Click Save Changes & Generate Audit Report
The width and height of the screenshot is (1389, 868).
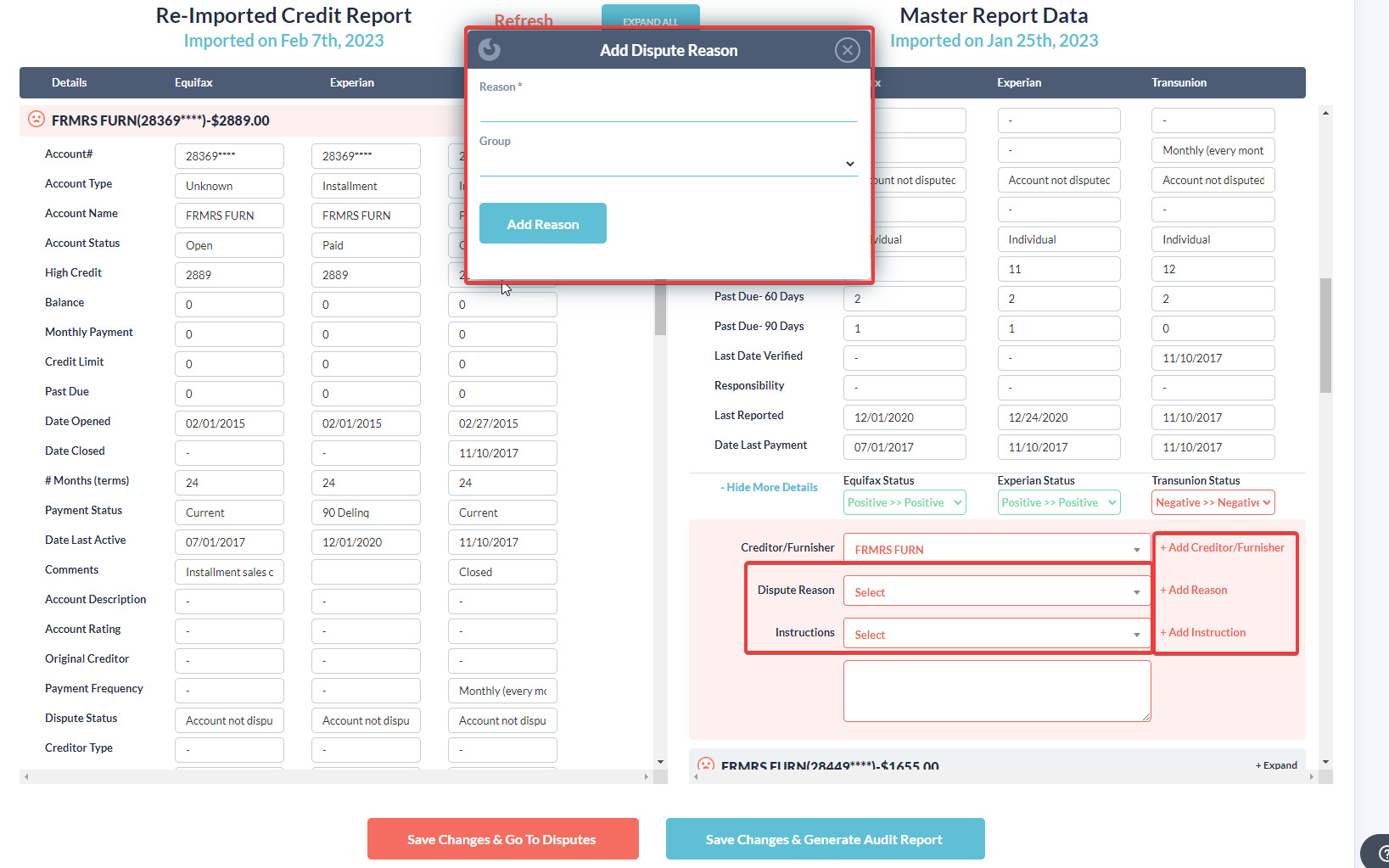click(x=825, y=839)
